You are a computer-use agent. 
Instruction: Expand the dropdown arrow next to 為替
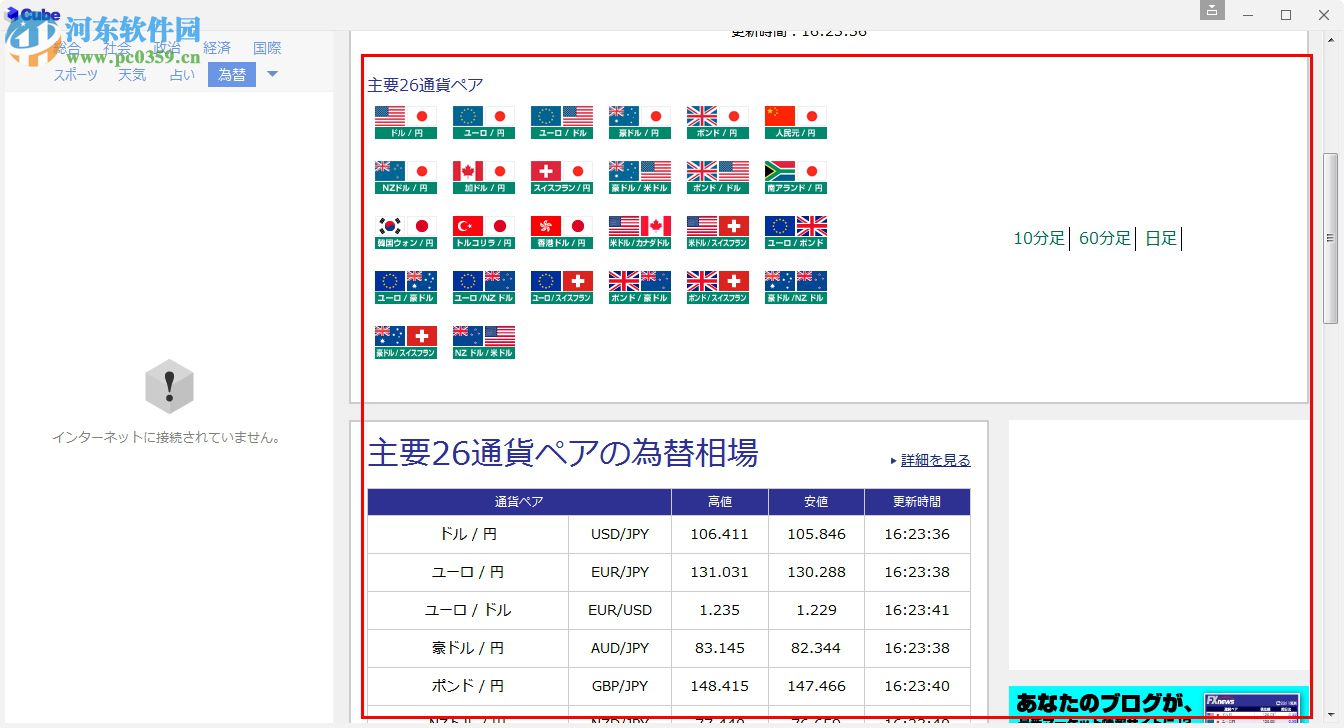point(273,74)
